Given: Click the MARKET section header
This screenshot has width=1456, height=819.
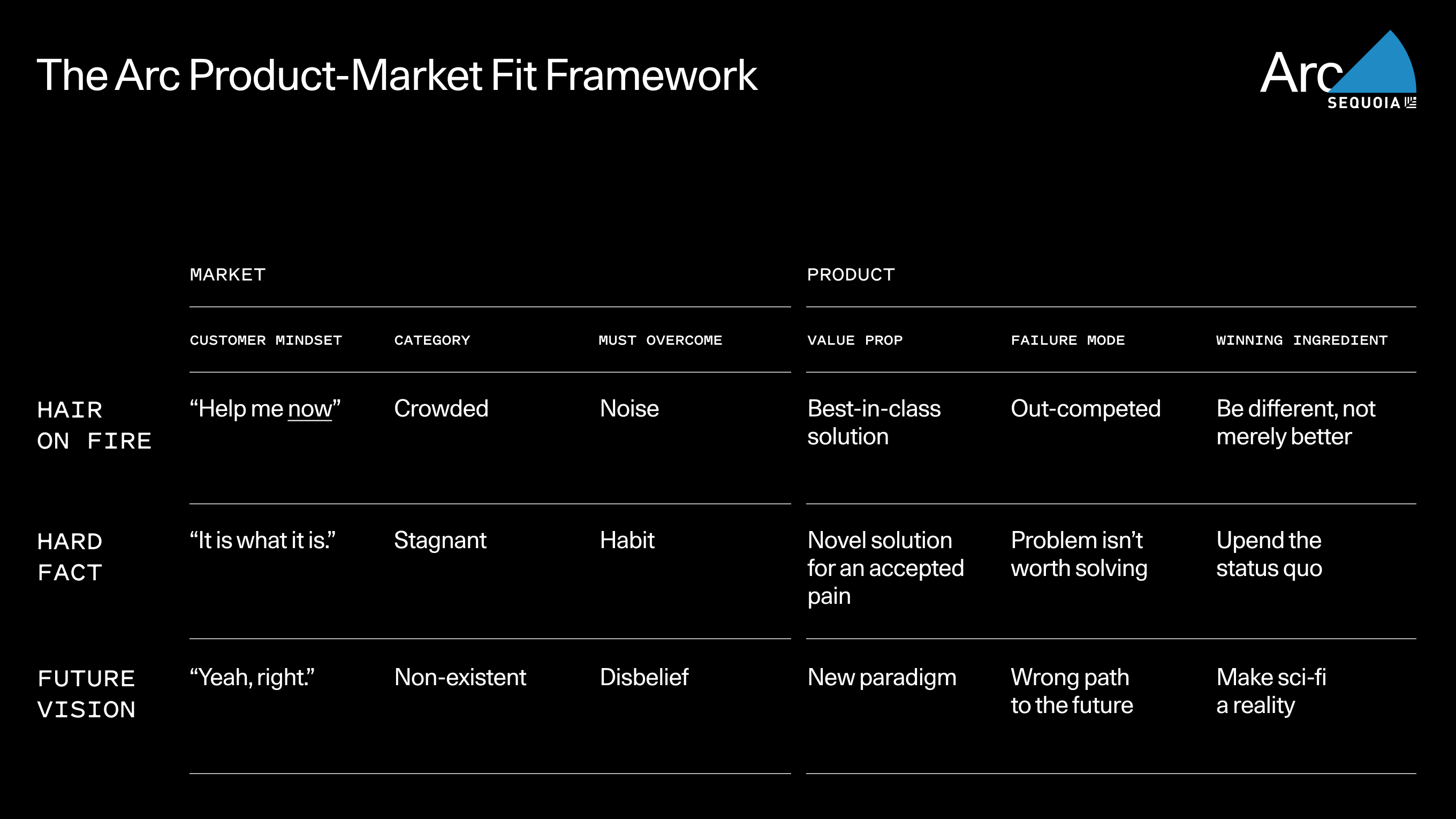Looking at the screenshot, I should pyautogui.click(x=227, y=275).
